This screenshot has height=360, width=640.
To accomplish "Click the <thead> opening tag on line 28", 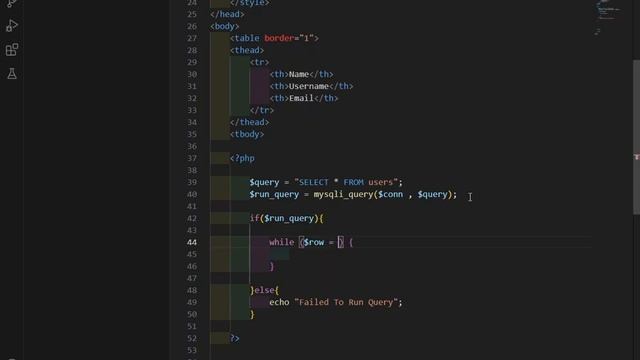I will [x=247, y=50].
